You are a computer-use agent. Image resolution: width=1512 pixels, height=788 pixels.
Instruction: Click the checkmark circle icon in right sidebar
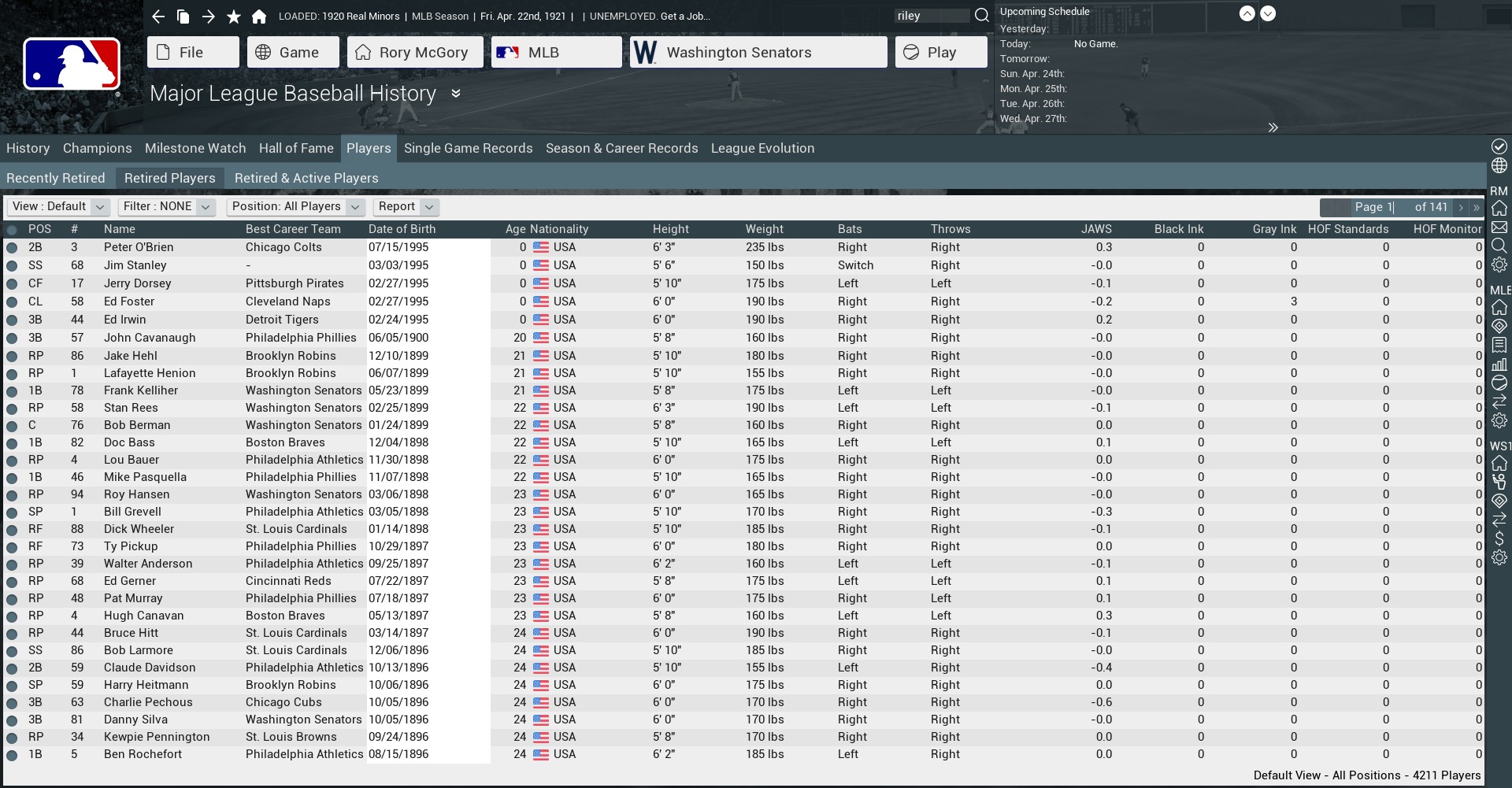coord(1499,146)
